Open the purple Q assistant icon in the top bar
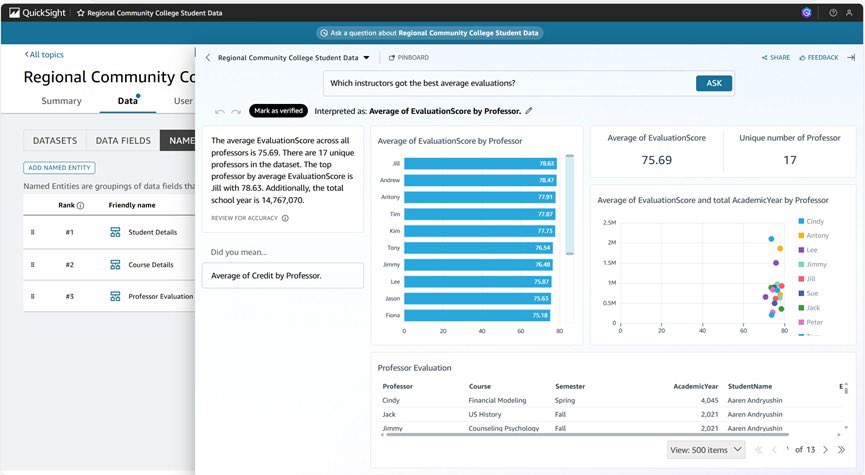 [807, 13]
